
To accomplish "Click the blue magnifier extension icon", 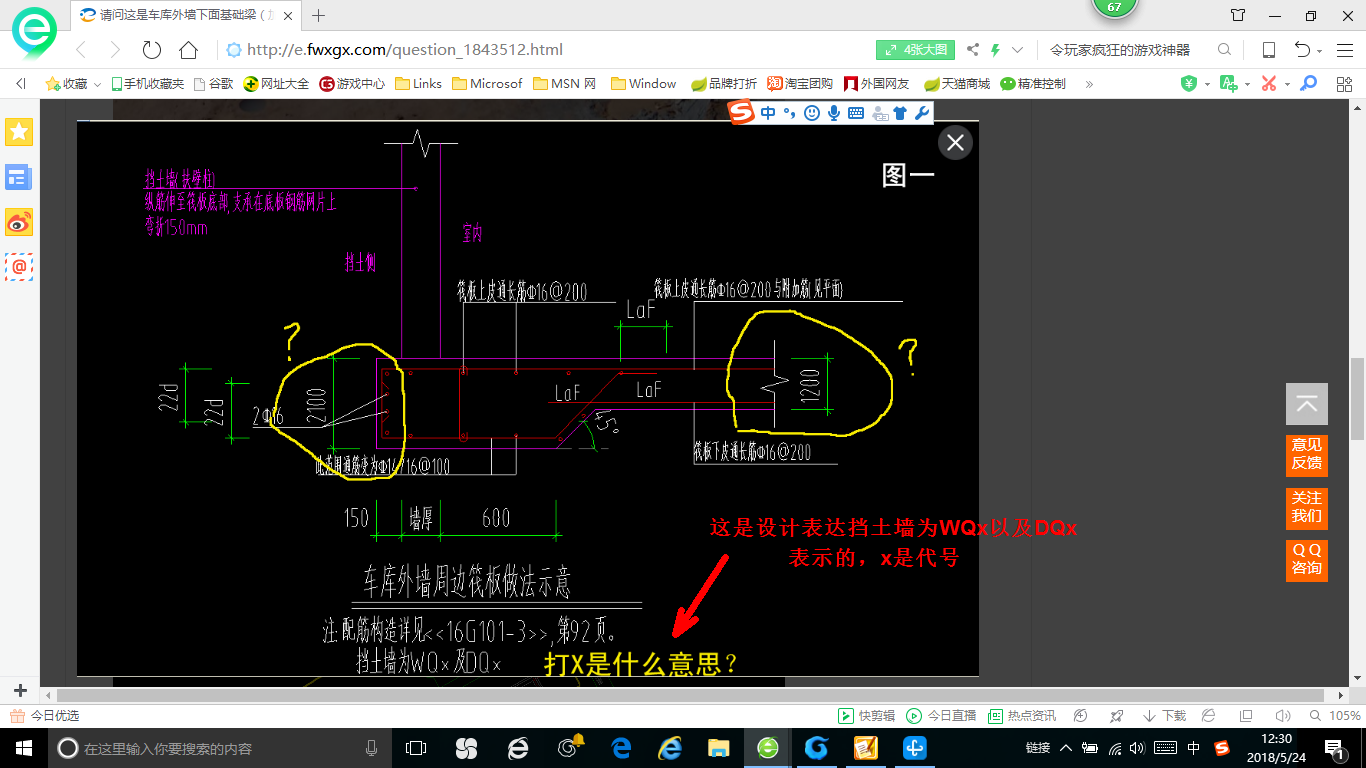I will [1308, 84].
